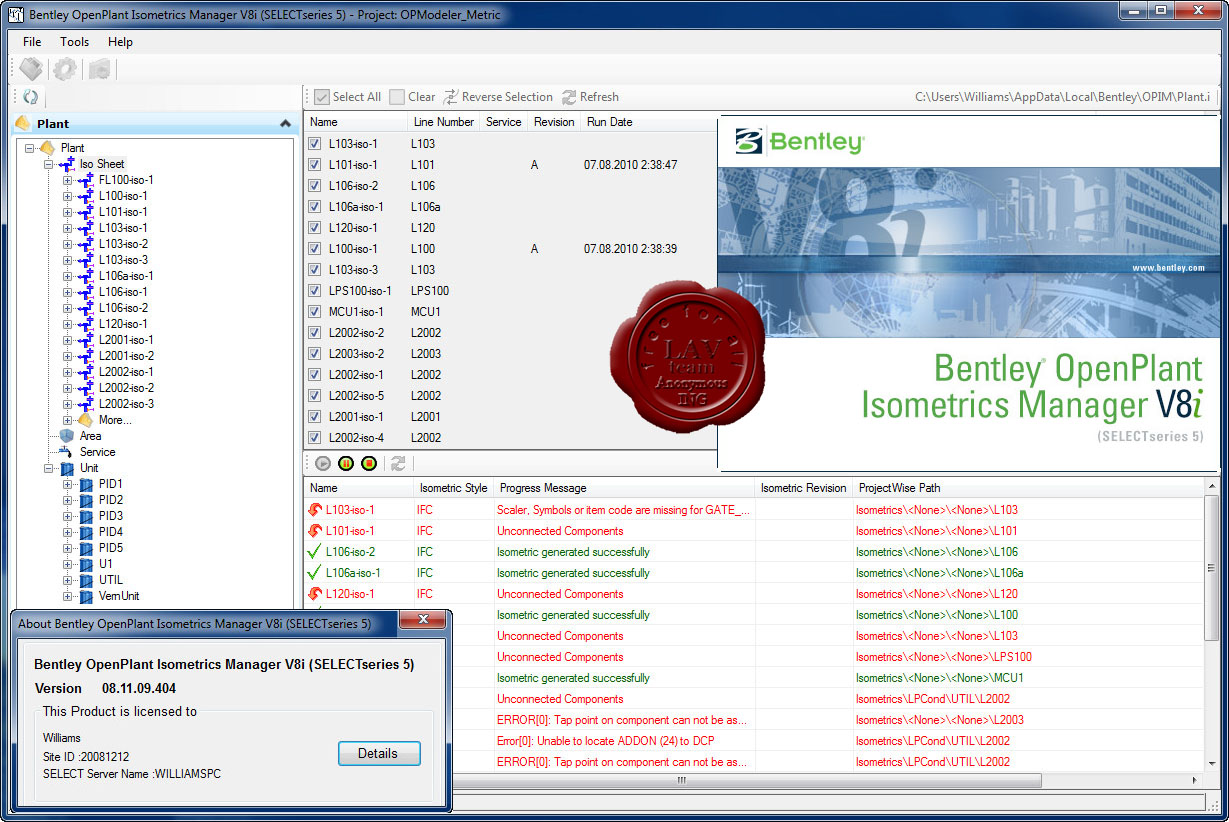Click the error icon of L101-iso-1 result
This screenshot has height=822, width=1229.
point(315,531)
